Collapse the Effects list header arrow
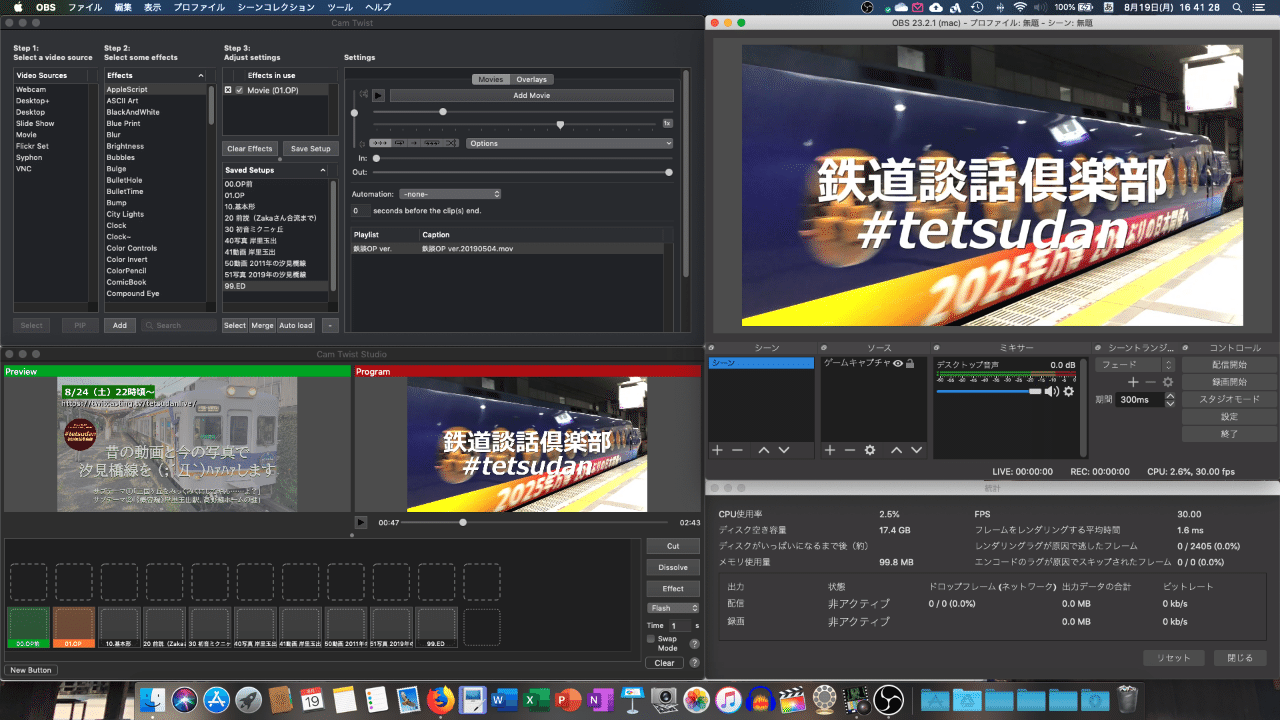This screenshot has width=1280, height=720. (x=201, y=75)
